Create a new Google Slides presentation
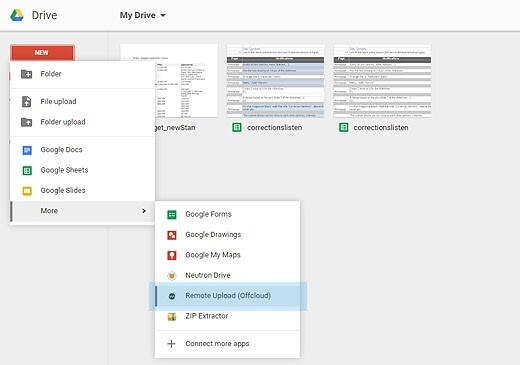 83,191
